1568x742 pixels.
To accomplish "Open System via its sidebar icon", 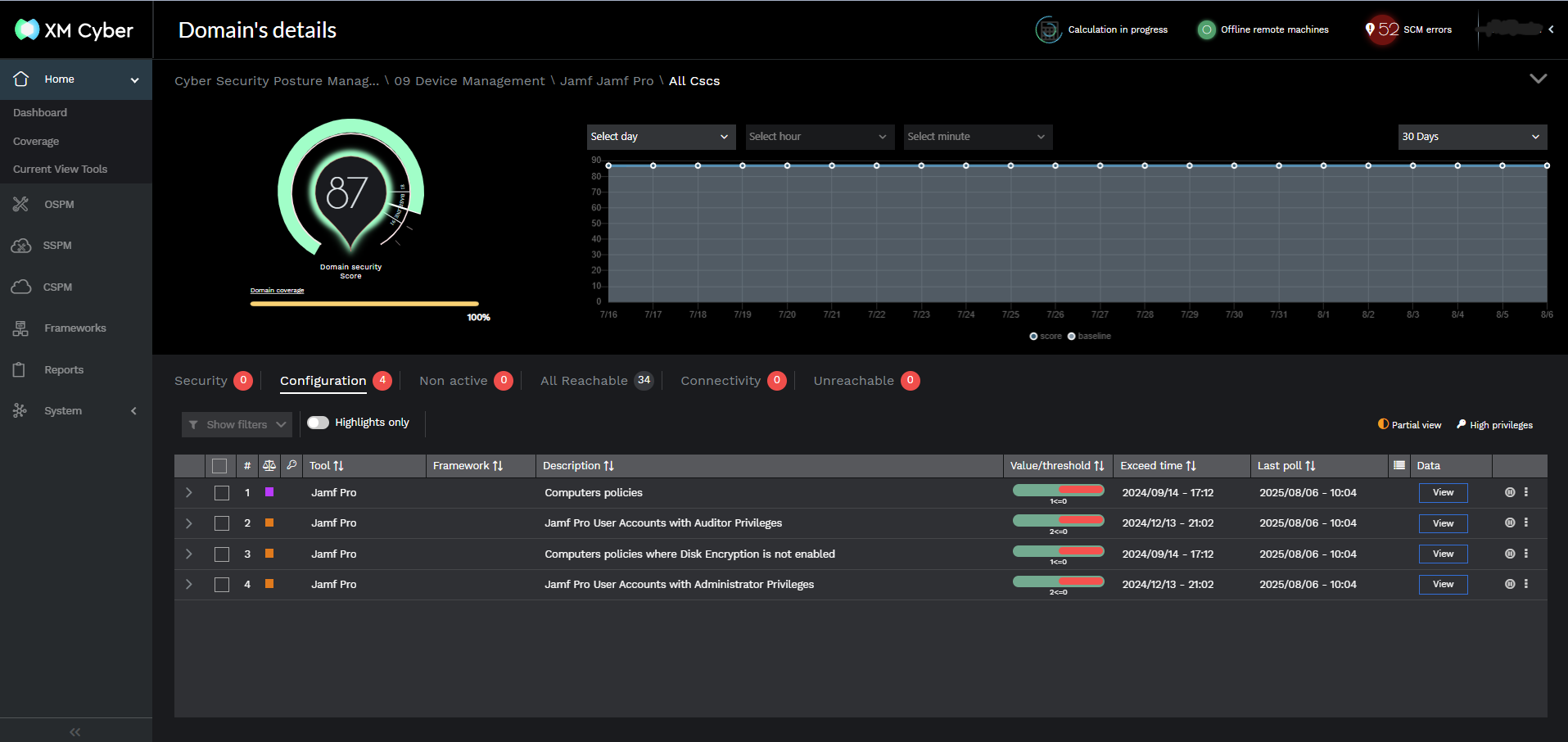I will (x=20, y=410).
